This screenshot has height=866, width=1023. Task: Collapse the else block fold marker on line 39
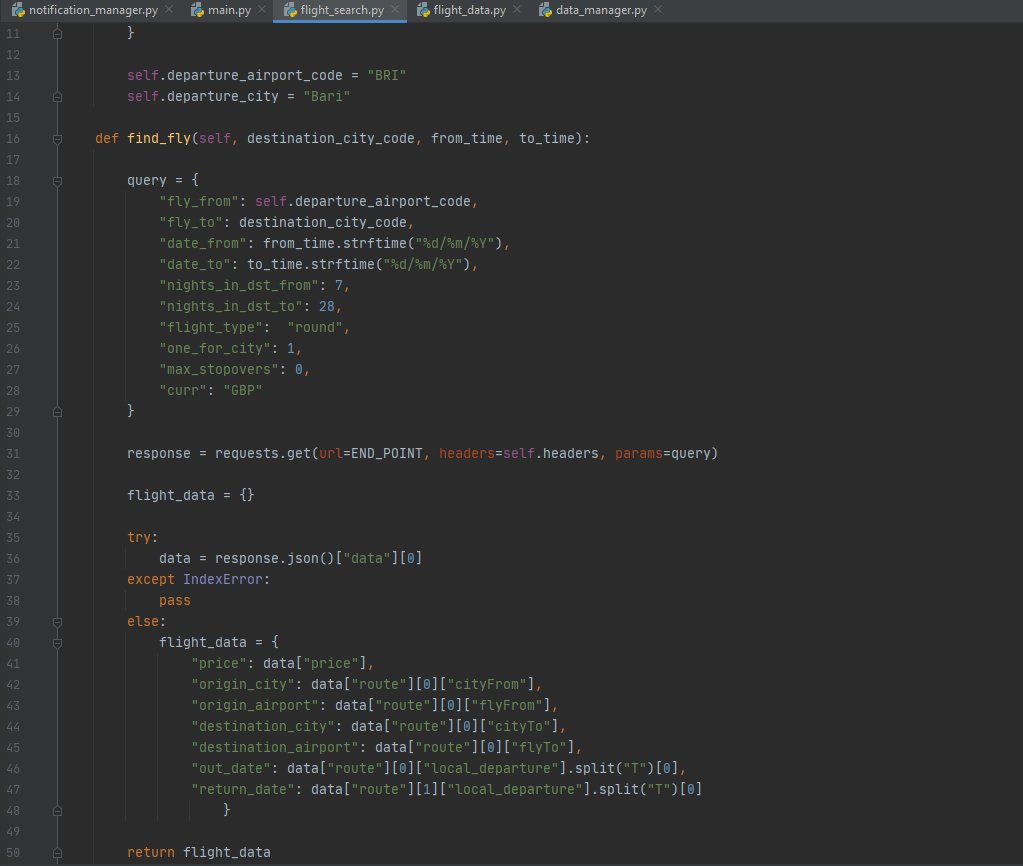pos(57,622)
